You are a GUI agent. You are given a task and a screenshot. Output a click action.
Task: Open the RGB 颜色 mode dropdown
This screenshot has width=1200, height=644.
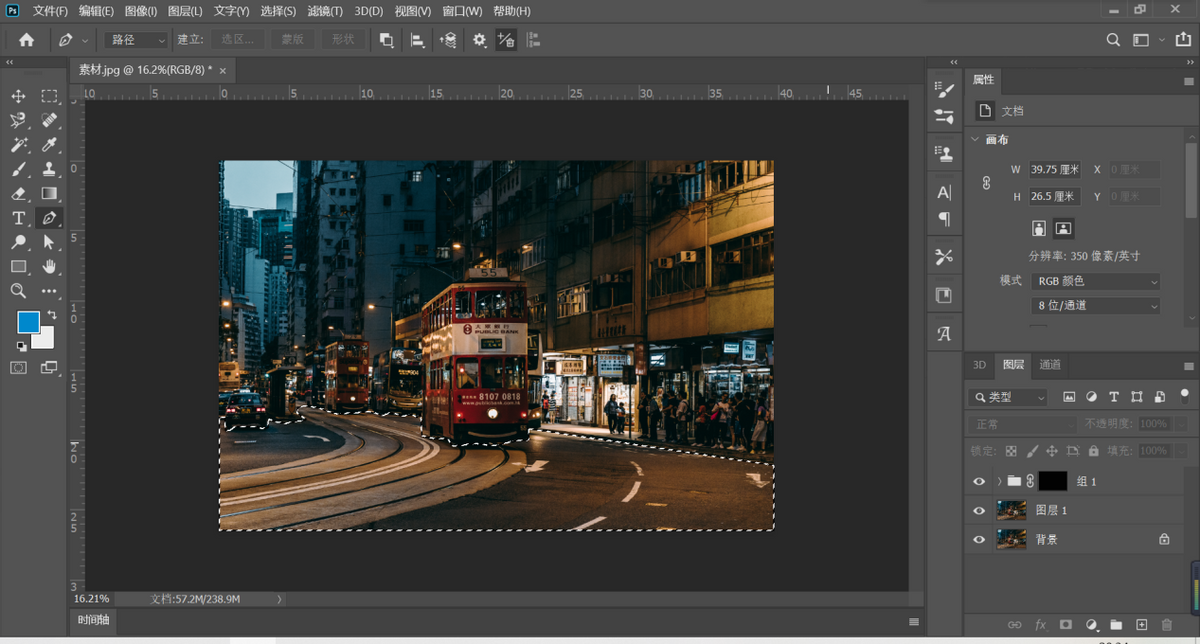click(x=1096, y=282)
